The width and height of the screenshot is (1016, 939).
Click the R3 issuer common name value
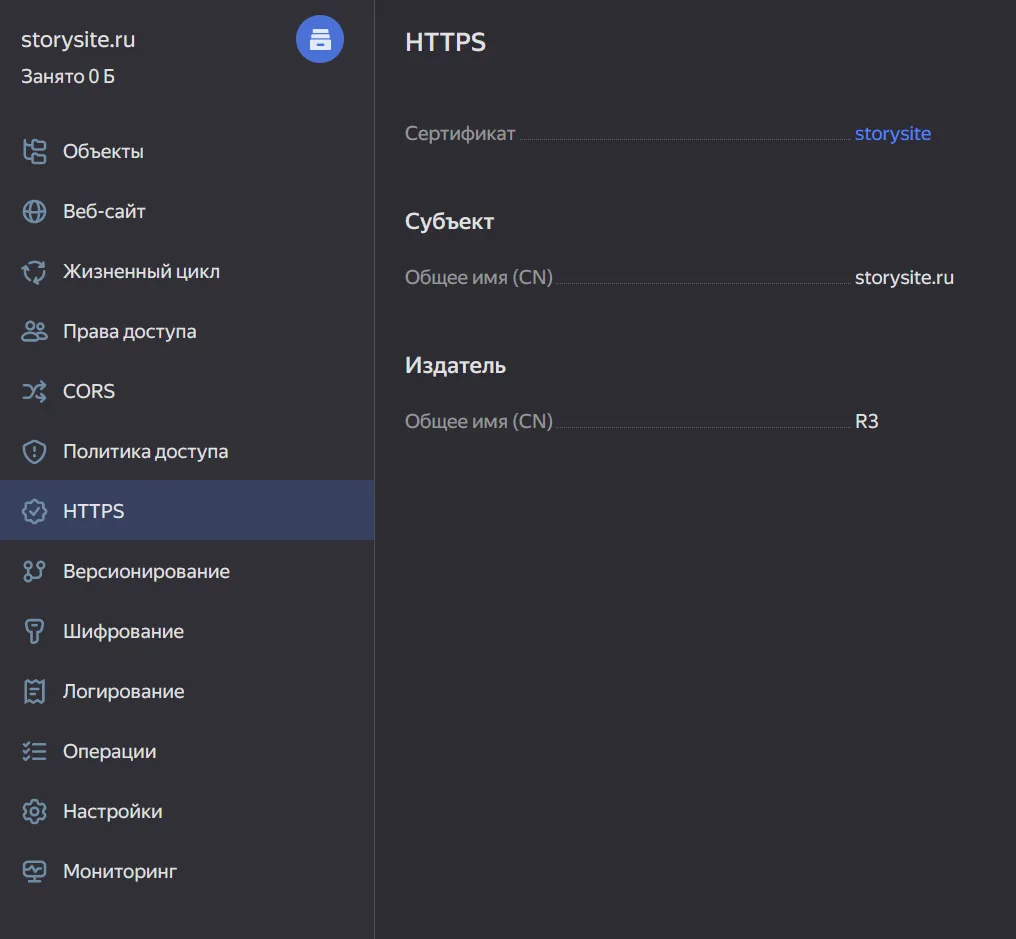(866, 422)
